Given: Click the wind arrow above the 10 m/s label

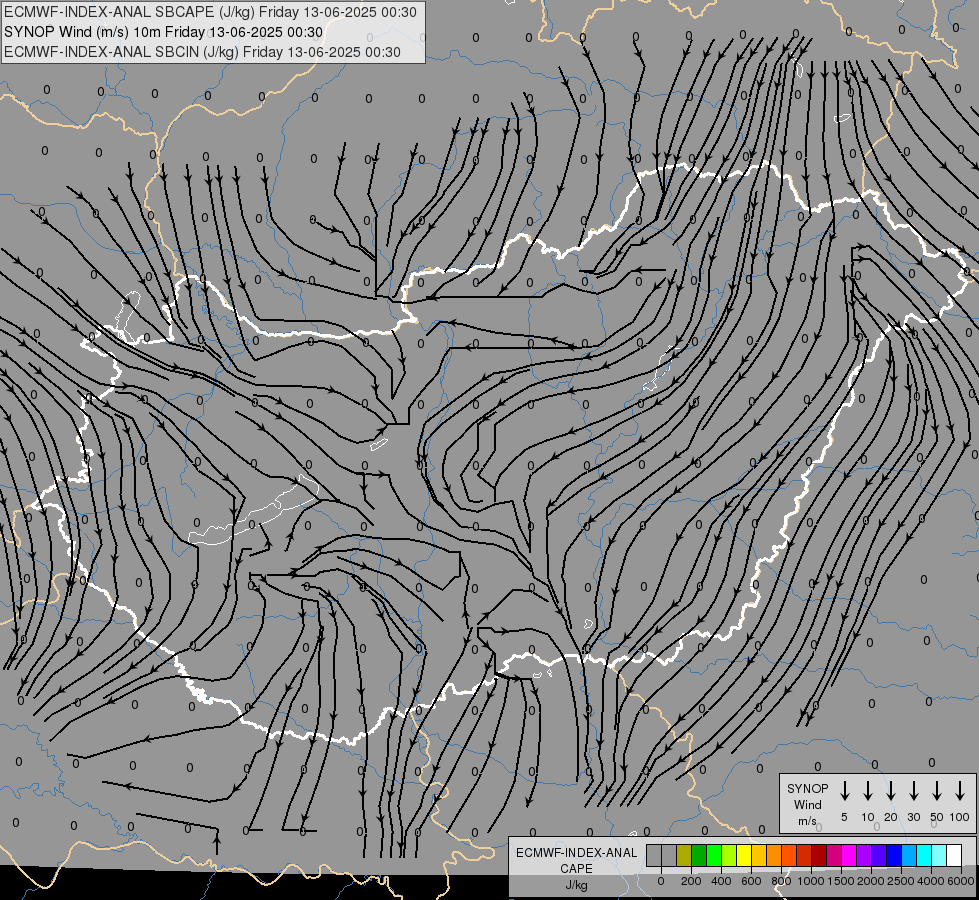Looking at the screenshot, I should tap(868, 791).
